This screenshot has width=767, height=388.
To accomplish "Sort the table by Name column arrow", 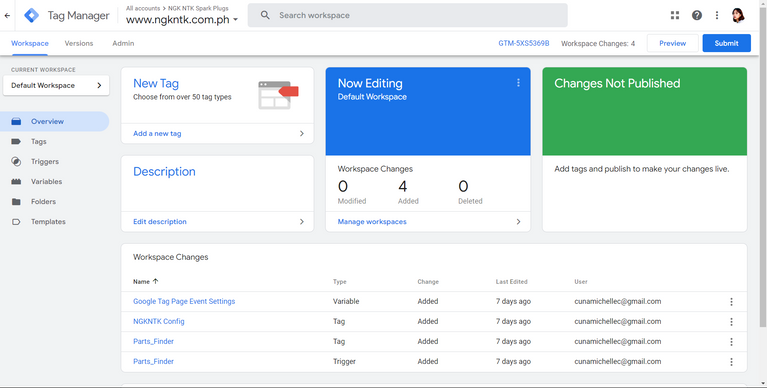I will 156,281.
